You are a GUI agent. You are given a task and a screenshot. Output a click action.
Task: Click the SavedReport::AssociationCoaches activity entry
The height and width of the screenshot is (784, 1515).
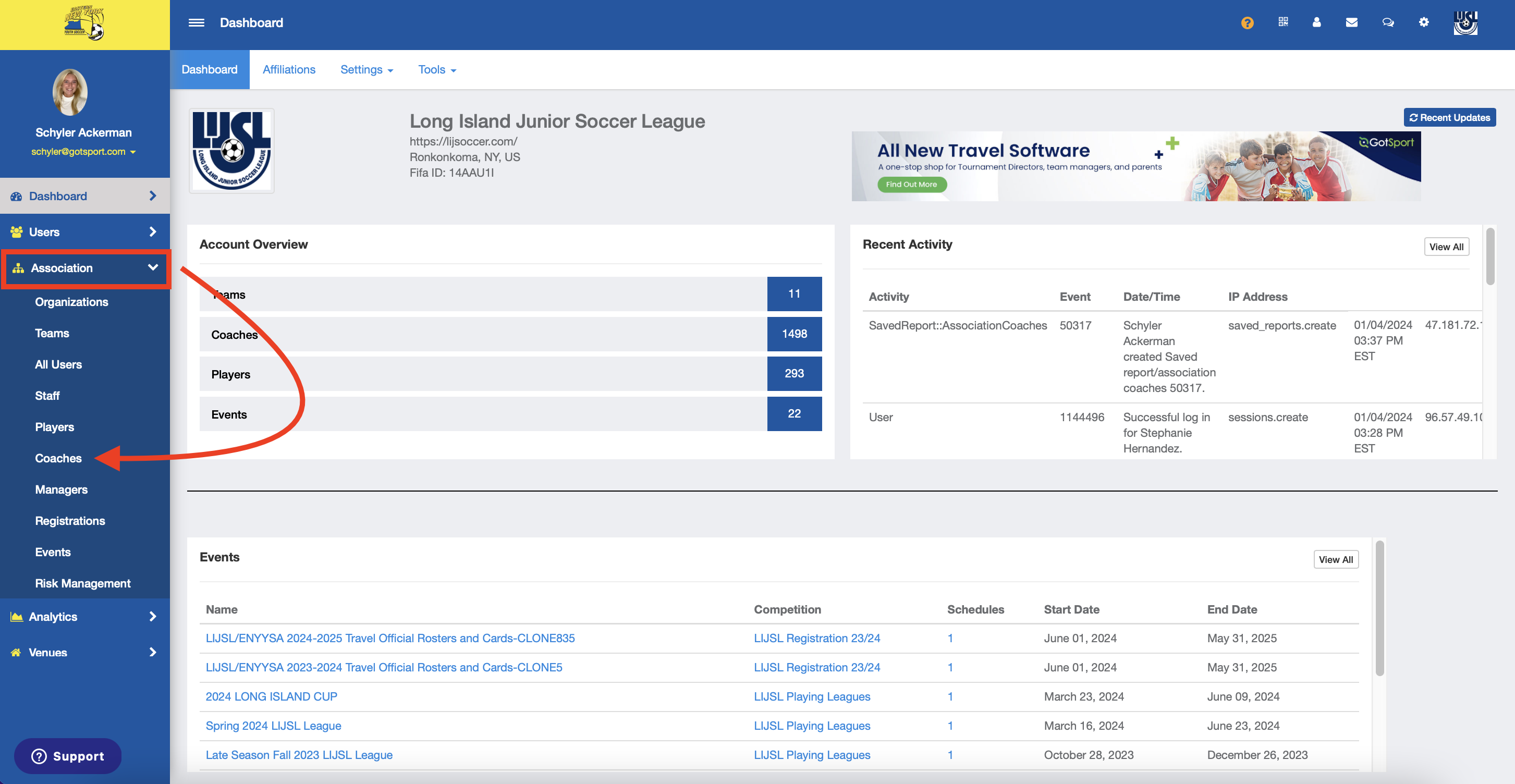pyautogui.click(x=958, y=325)
